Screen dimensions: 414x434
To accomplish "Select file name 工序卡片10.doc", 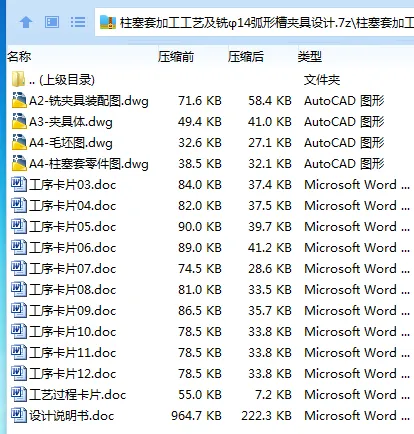I will [72, 332].
